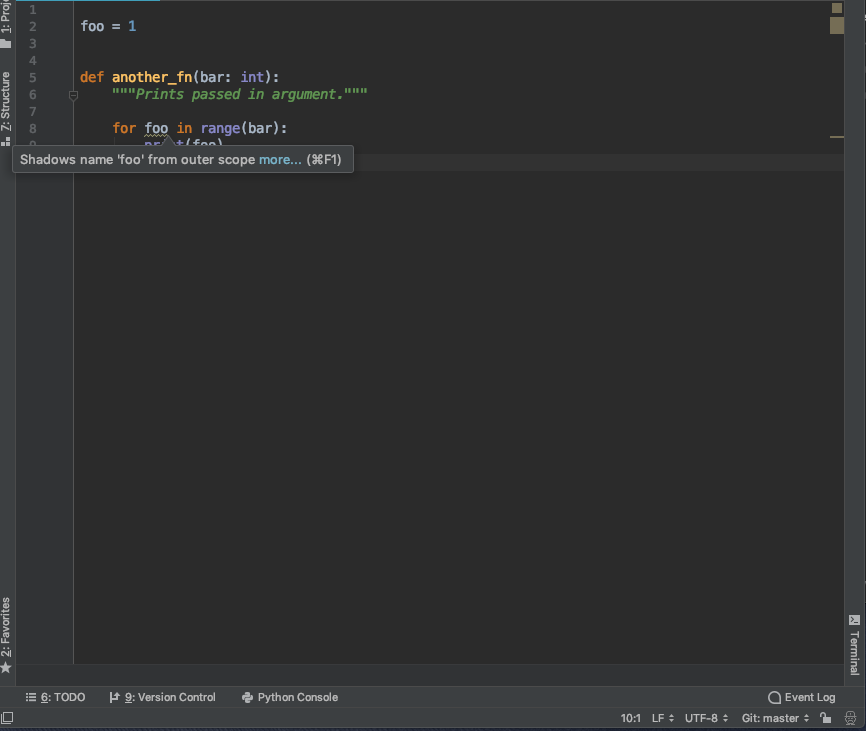Switch to the TODO tool window tab

(62, 697)
